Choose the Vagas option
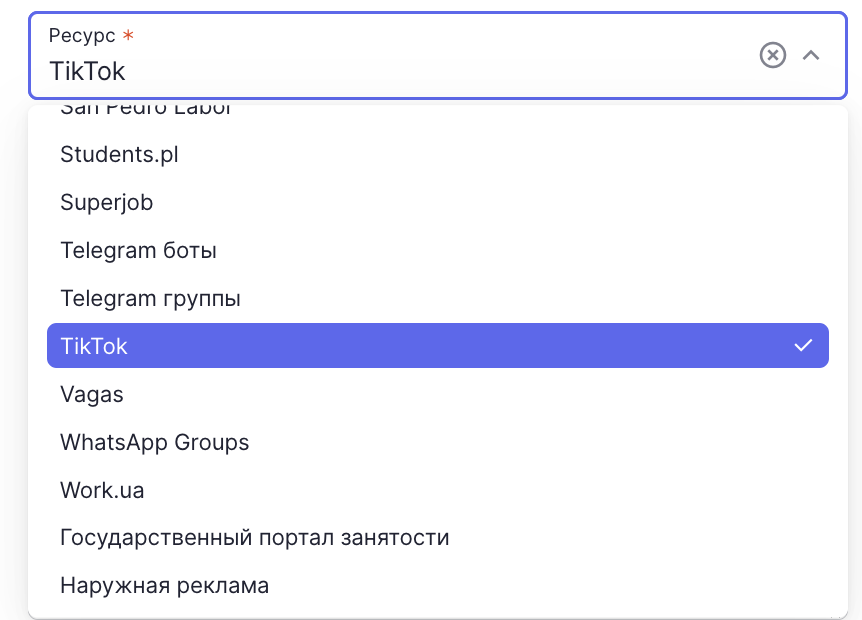The height and width of the screenshot is (620, 862). (x=438, y=394)
